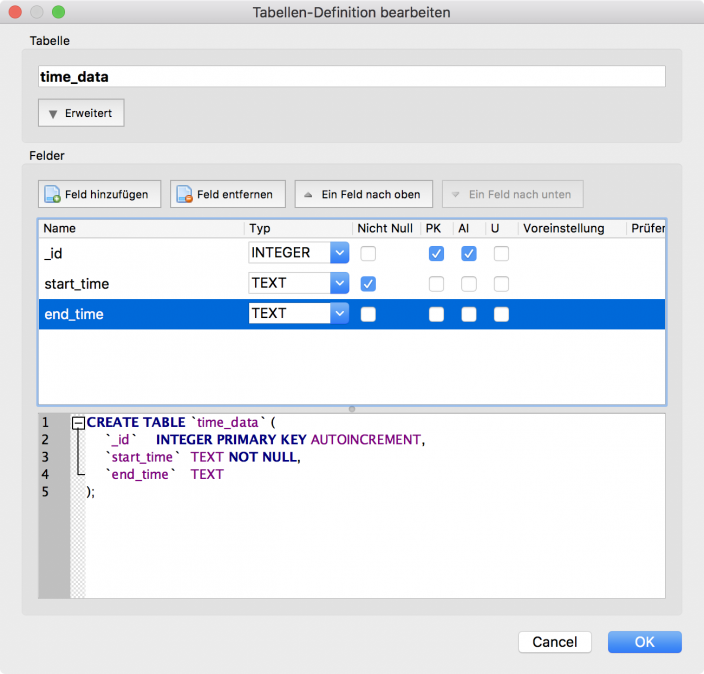704x674 pixels.
Task: Enable Nicht Null for end_time field
Action: click(368, 314)
